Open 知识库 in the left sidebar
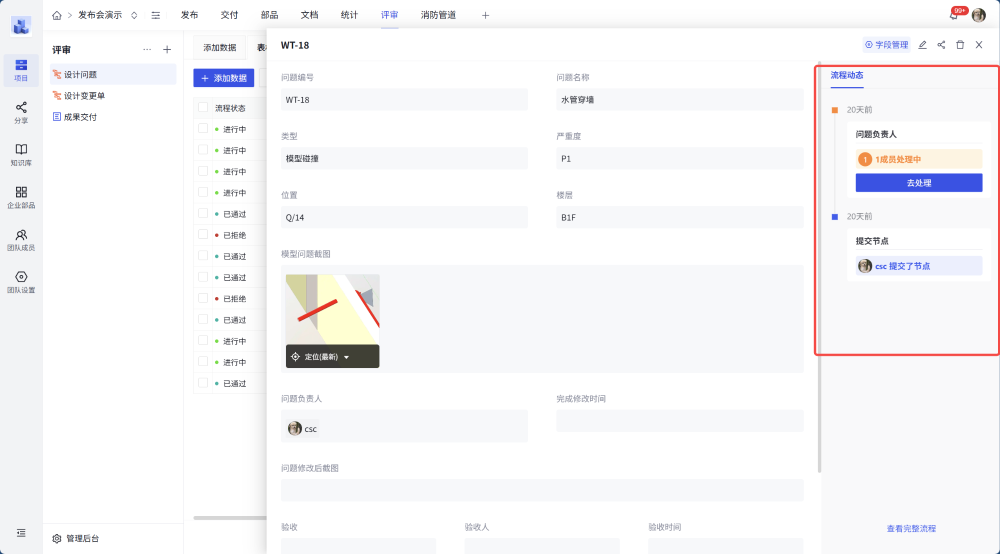Screen dimensions: 1000x554 click(21, 154)
